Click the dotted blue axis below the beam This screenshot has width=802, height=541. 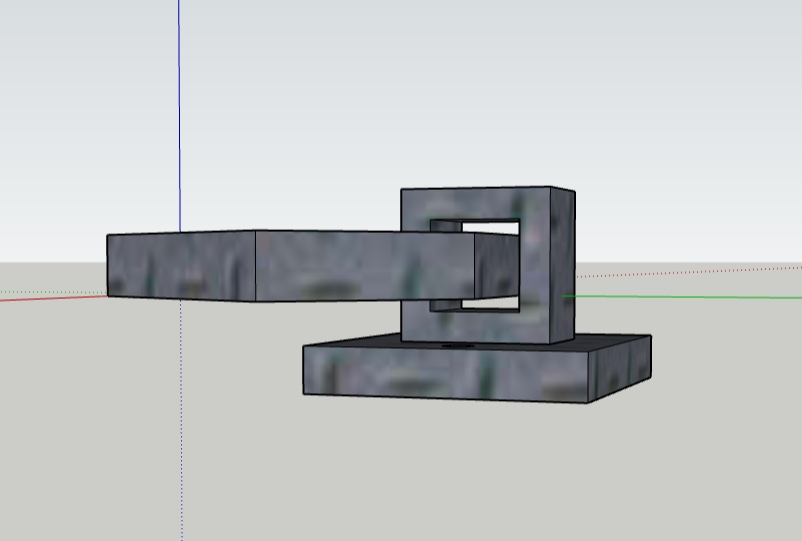pos(181,419)
